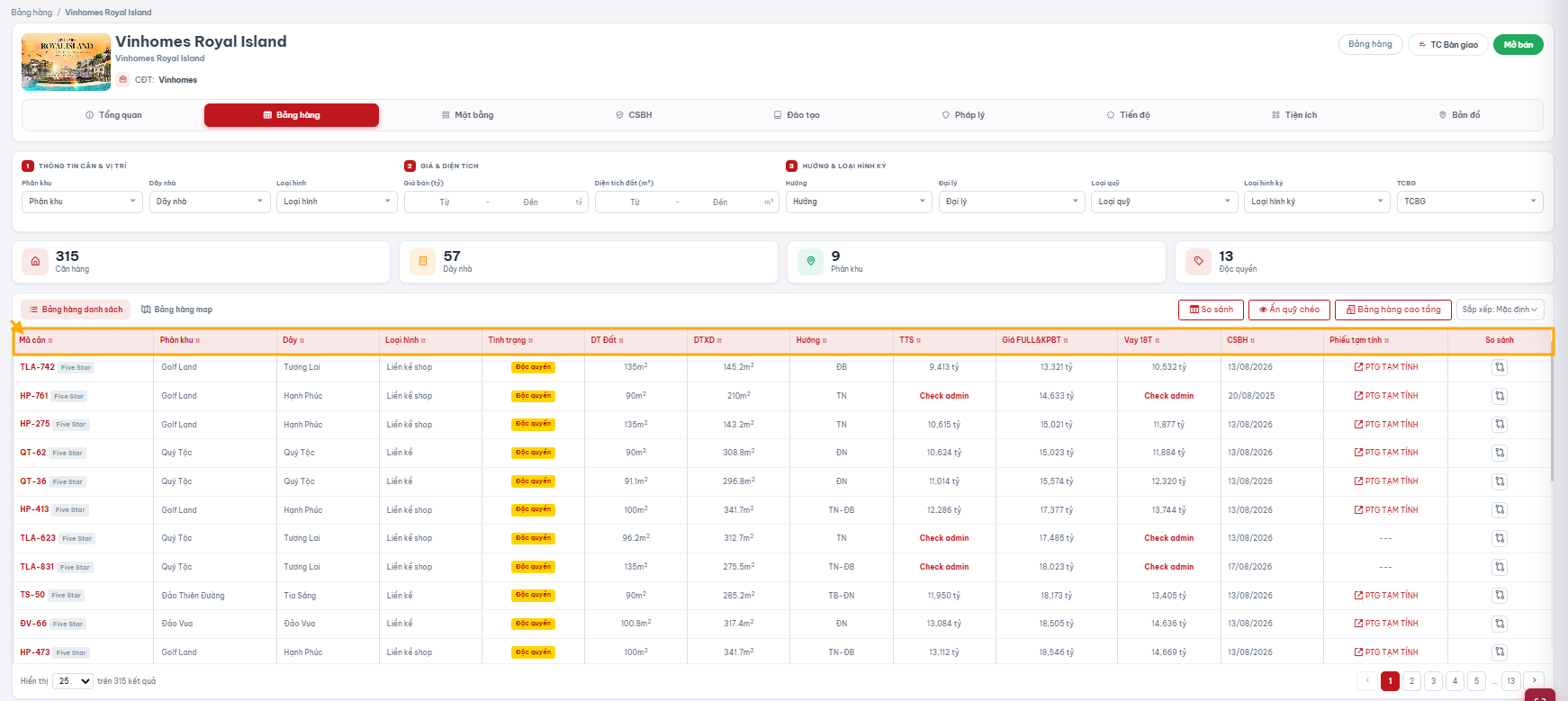Click compare icon in TS-50 row

pos(1499,595)
